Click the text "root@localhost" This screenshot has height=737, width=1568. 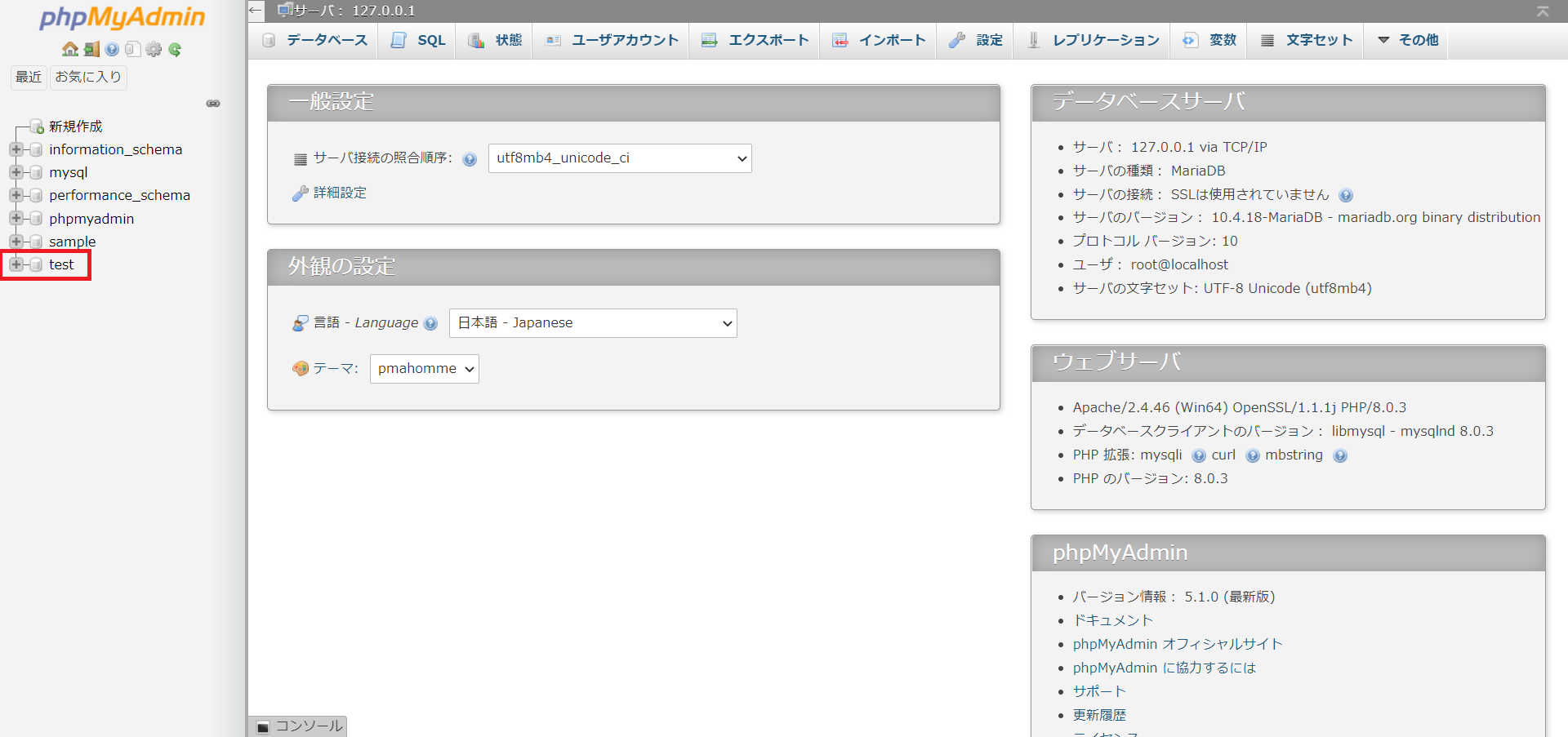1179,264
